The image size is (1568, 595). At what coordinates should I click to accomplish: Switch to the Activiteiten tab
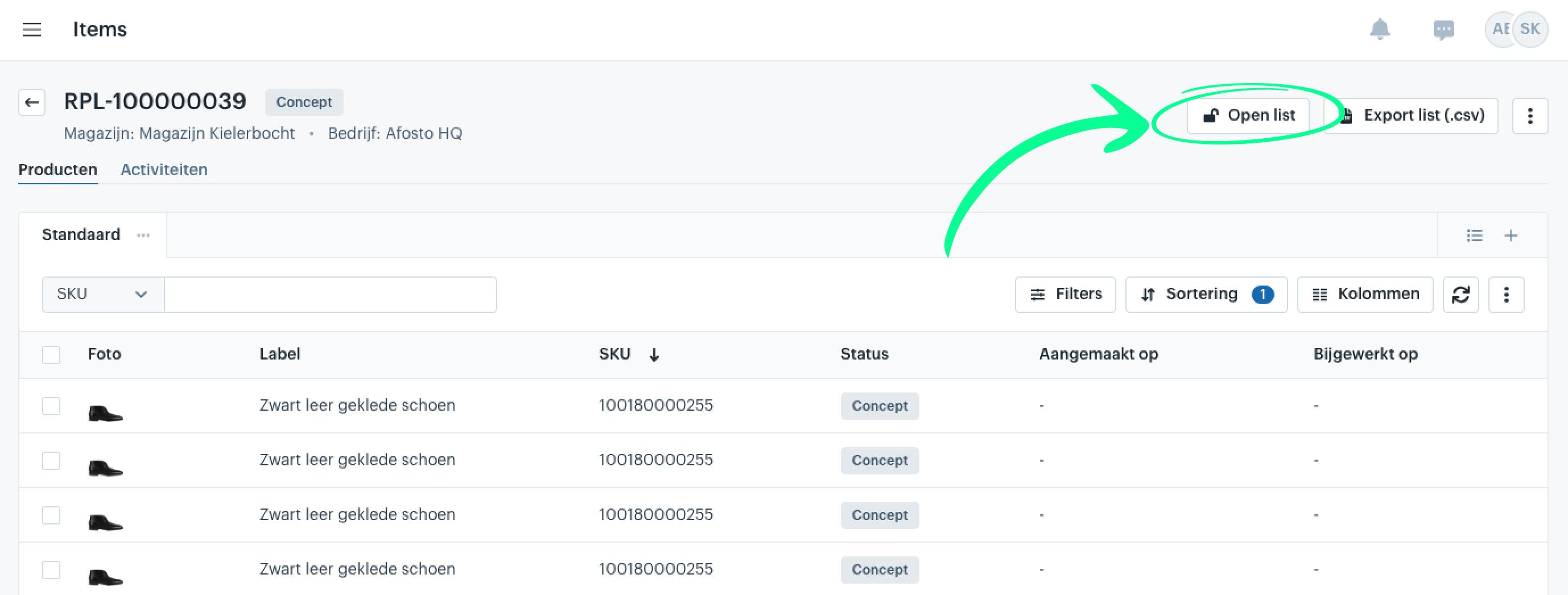coord(164,170)
